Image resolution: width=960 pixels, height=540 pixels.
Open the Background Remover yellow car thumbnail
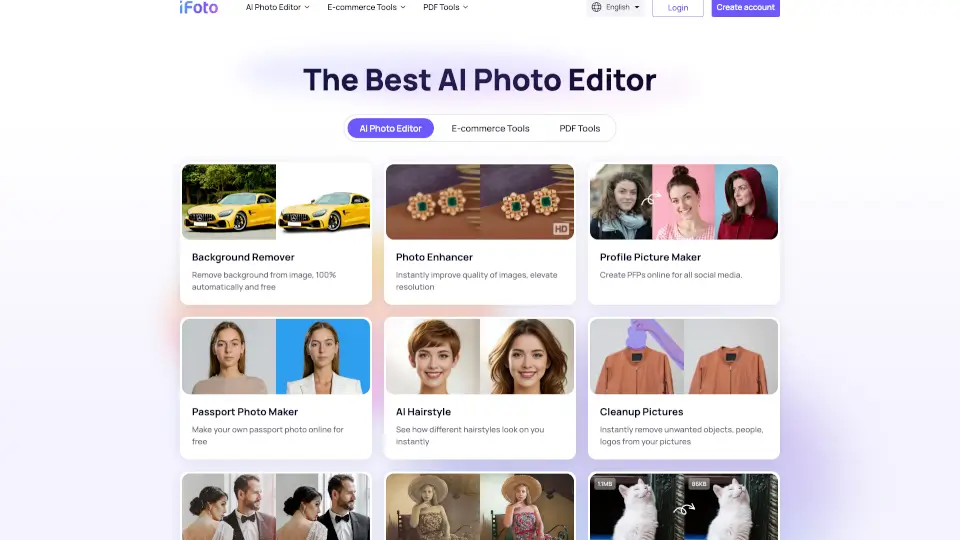pyautogui.click(x=276, y=202)
